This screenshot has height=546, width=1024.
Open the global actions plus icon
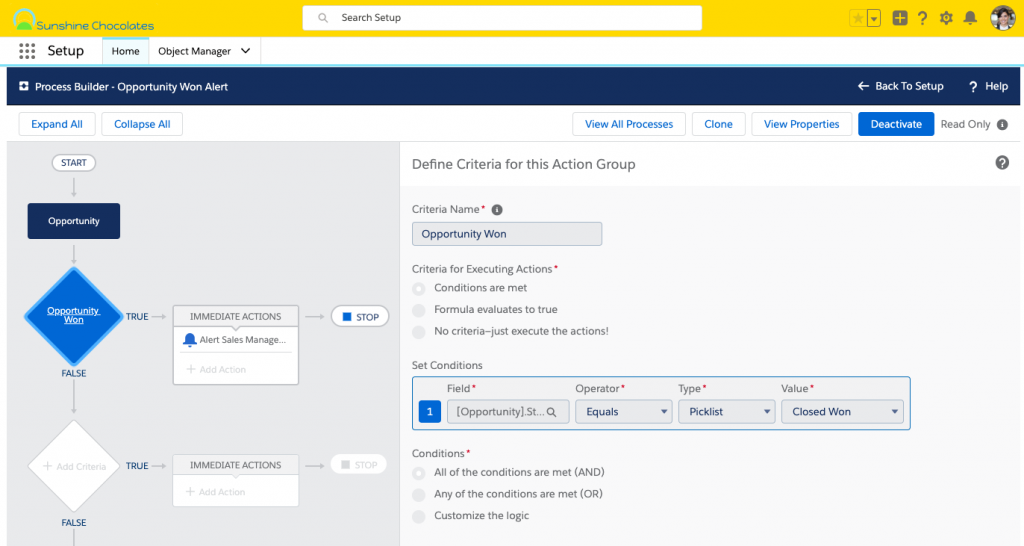(900, 18)
